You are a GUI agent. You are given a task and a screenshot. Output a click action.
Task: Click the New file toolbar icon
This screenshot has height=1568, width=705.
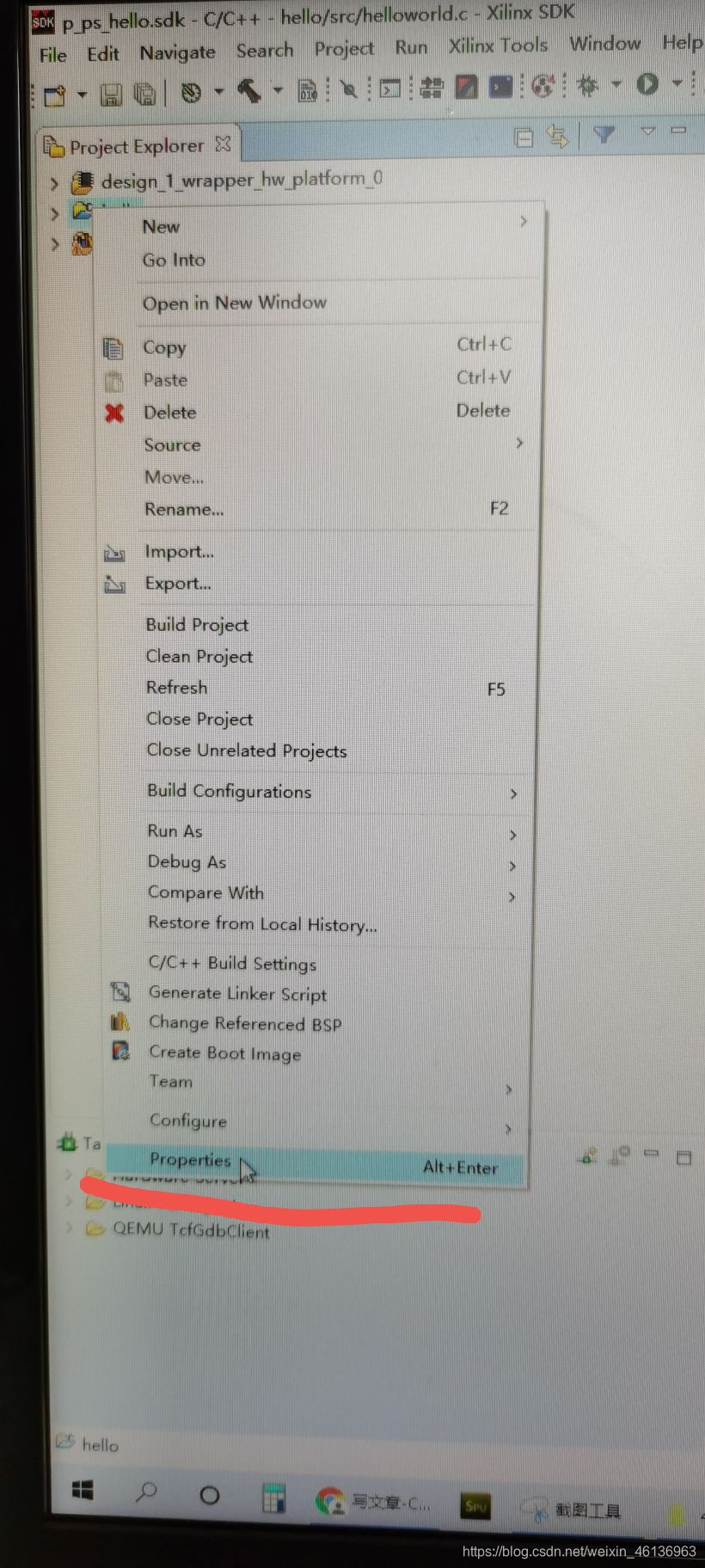coord(55,95)
